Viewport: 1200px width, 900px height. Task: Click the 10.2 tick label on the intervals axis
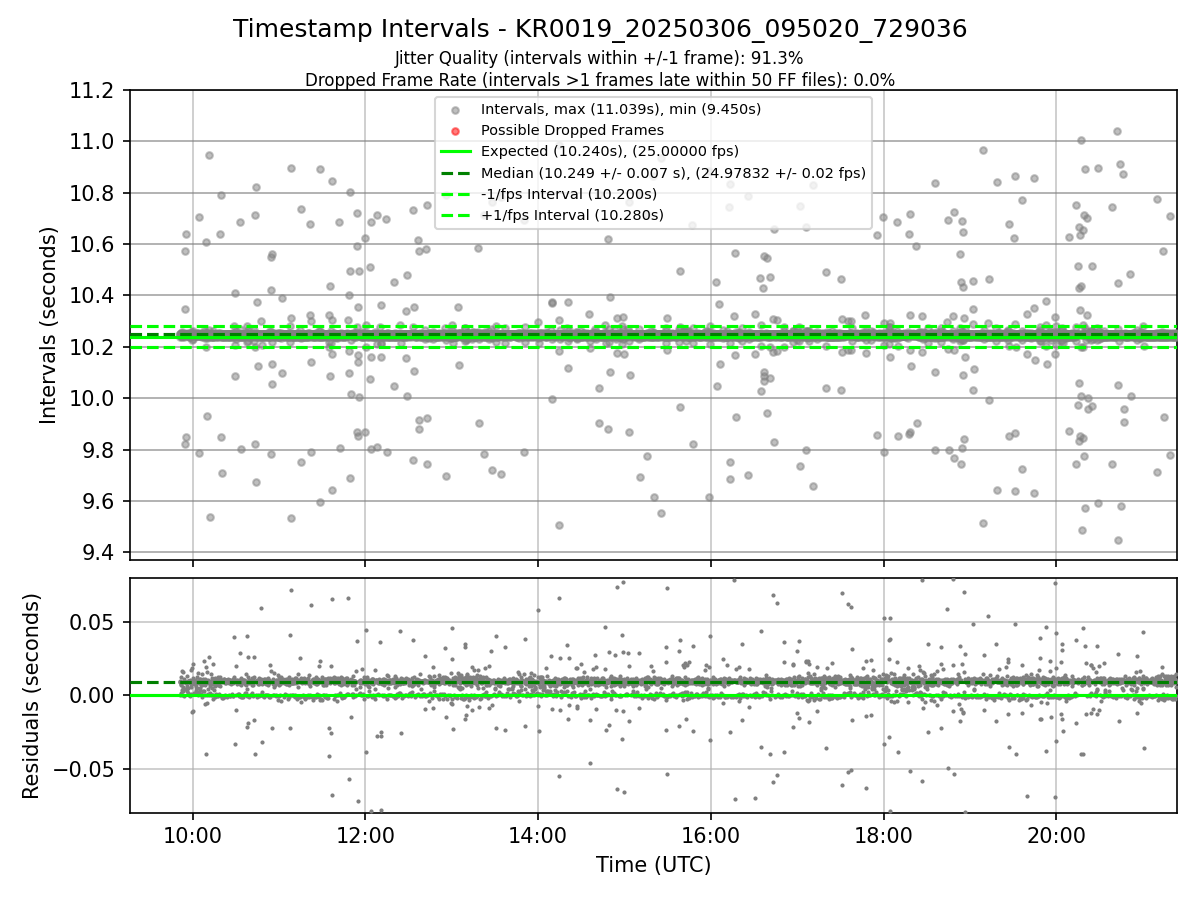pyautogui.click(x=93, y=347)
